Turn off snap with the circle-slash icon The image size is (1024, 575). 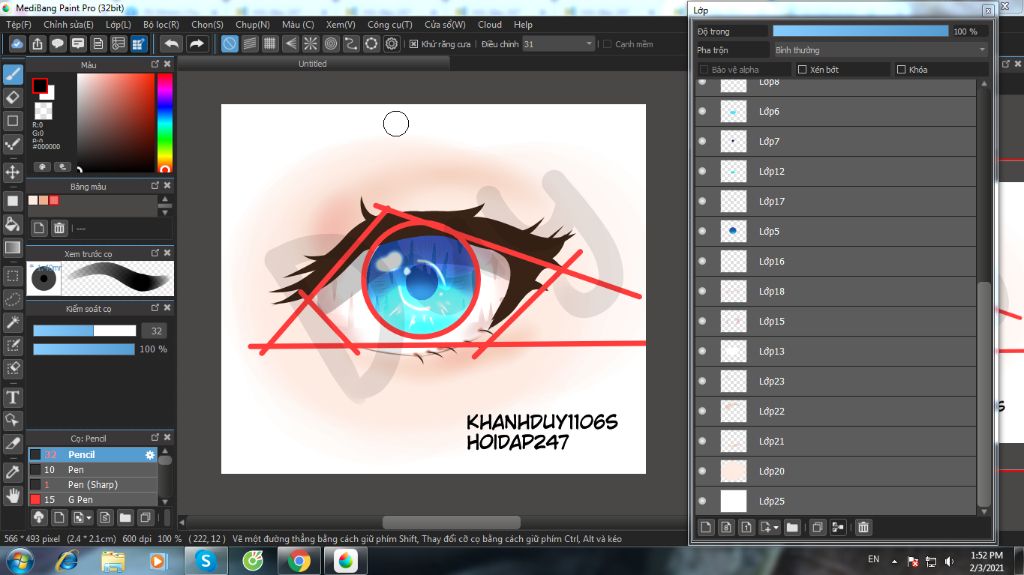point(229,44)
